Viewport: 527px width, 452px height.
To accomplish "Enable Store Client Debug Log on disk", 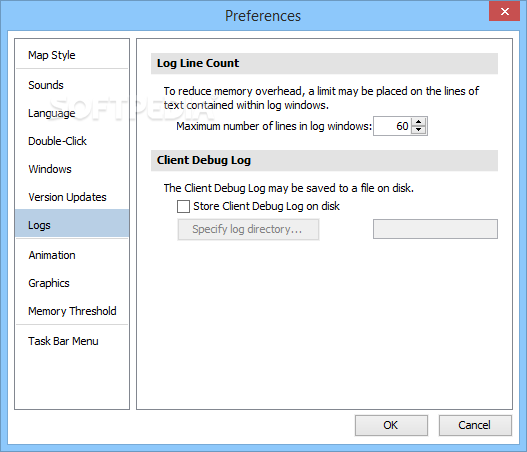I will pos(183,206).
